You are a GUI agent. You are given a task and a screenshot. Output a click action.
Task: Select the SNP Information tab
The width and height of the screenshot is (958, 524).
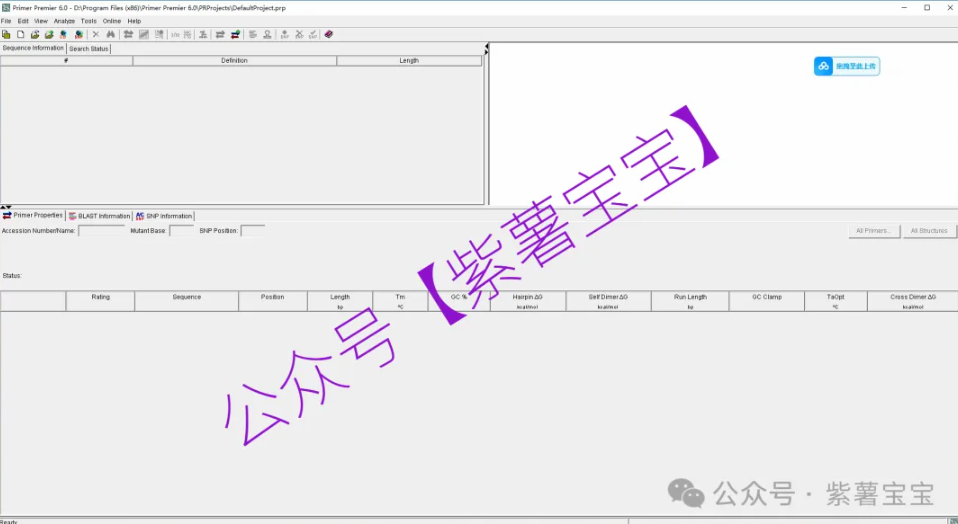click(164, 216)
